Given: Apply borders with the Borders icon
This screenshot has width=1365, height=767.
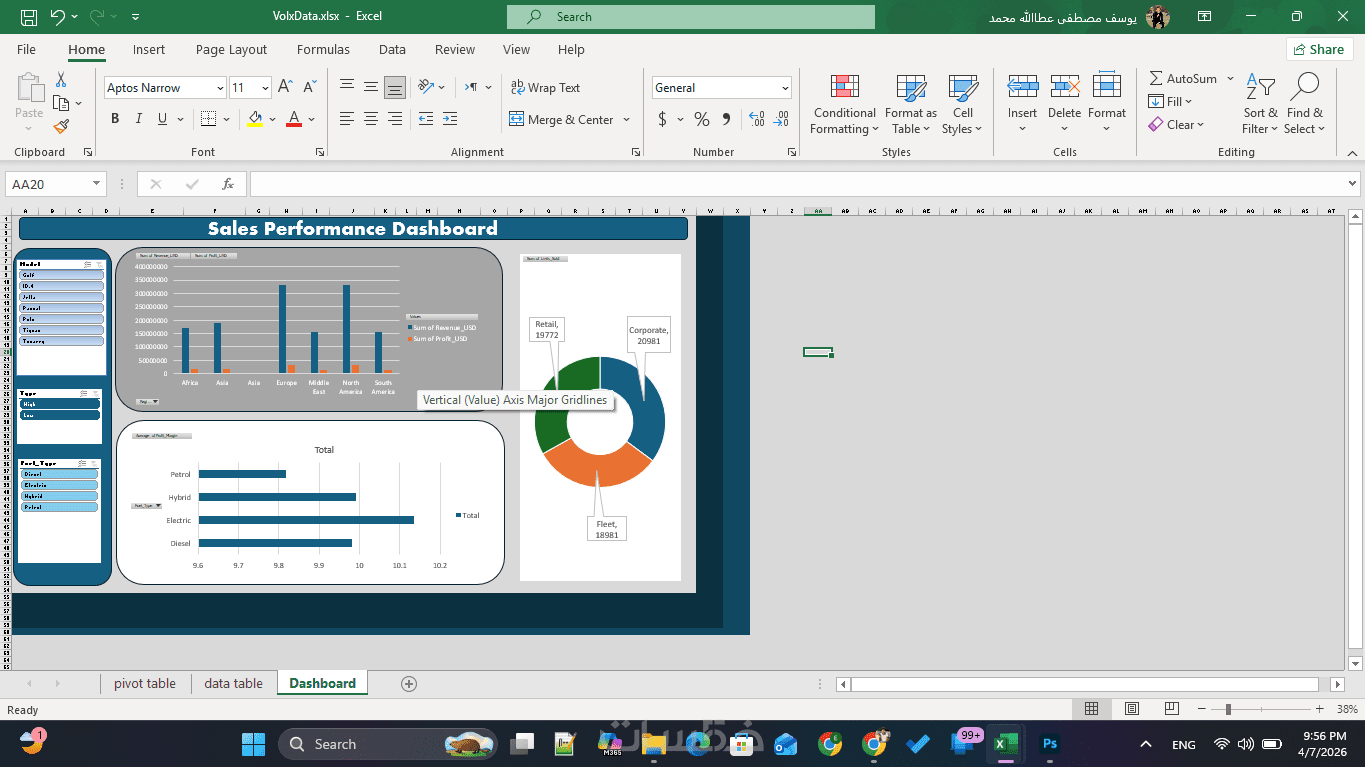Looking at the screenshot, I should click(x=207, y=119).
